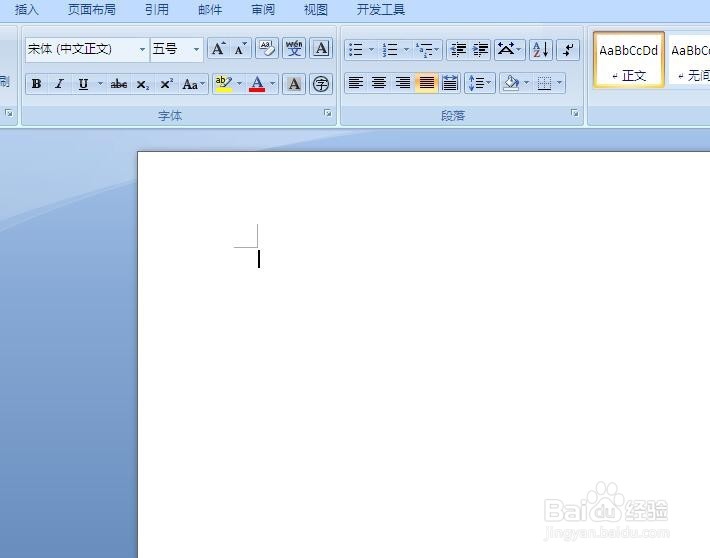The image size is (710, 558).
Task: Click the Bullets list icon
Action: pos(356,49)
